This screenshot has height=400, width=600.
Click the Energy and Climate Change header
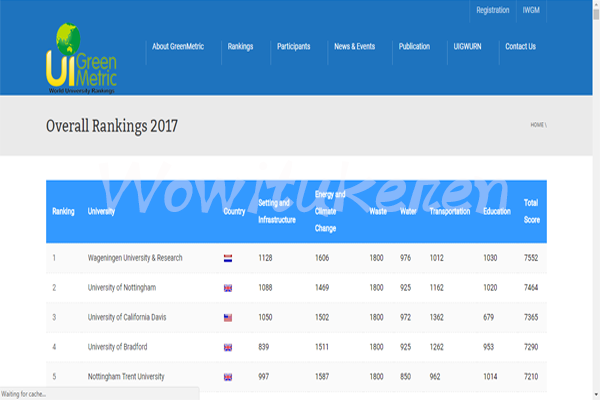click(x=330, y=211)
